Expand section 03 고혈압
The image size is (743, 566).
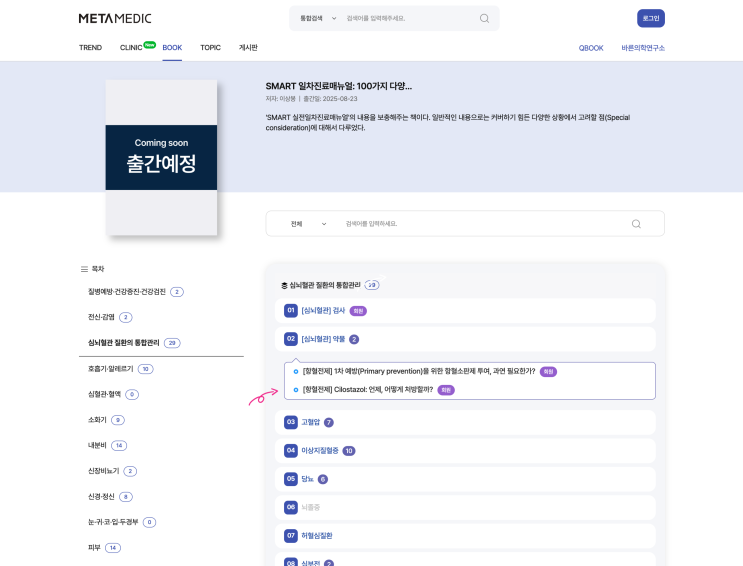465,422
